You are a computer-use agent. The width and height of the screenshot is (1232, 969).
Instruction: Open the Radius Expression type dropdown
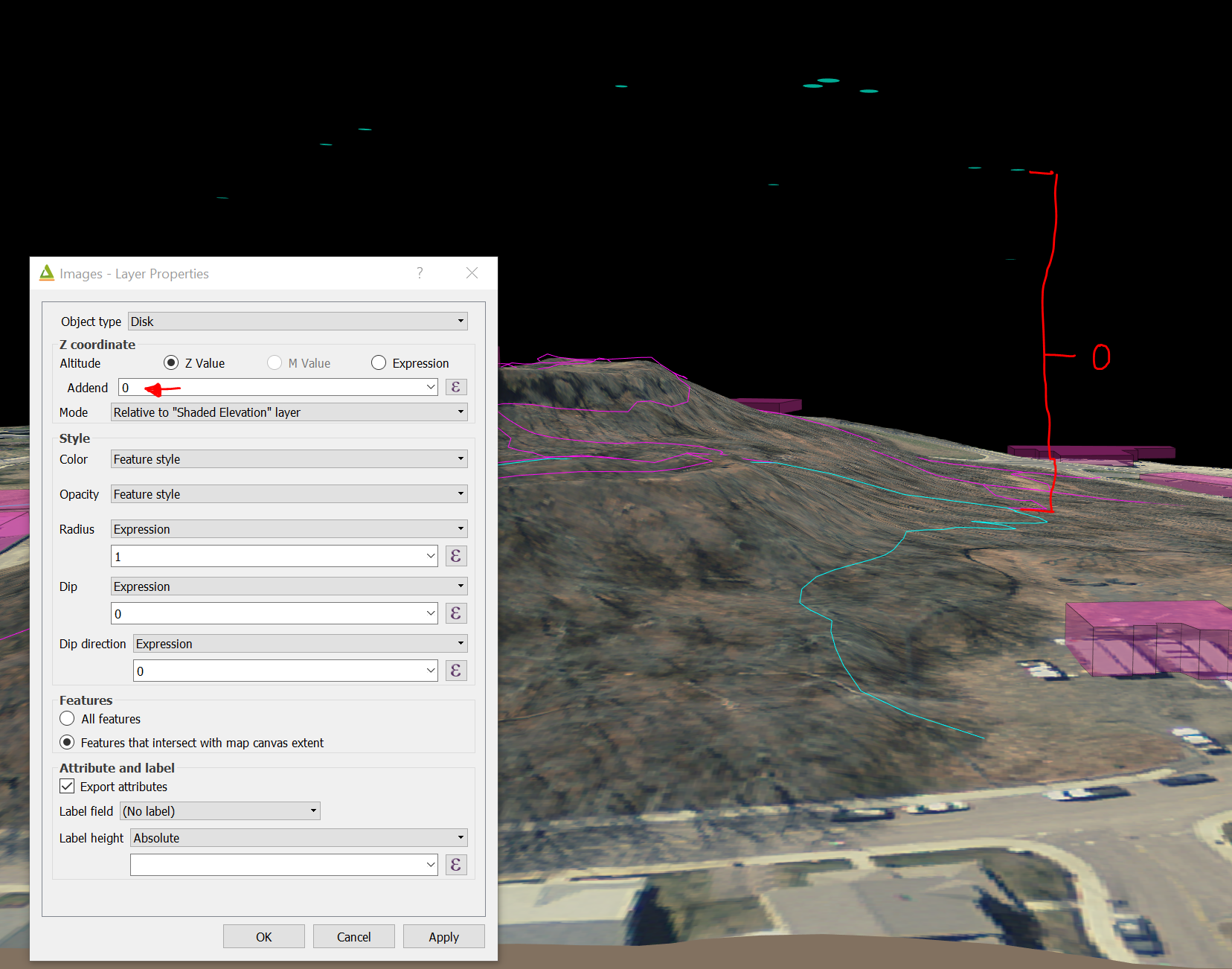(289, 529)
